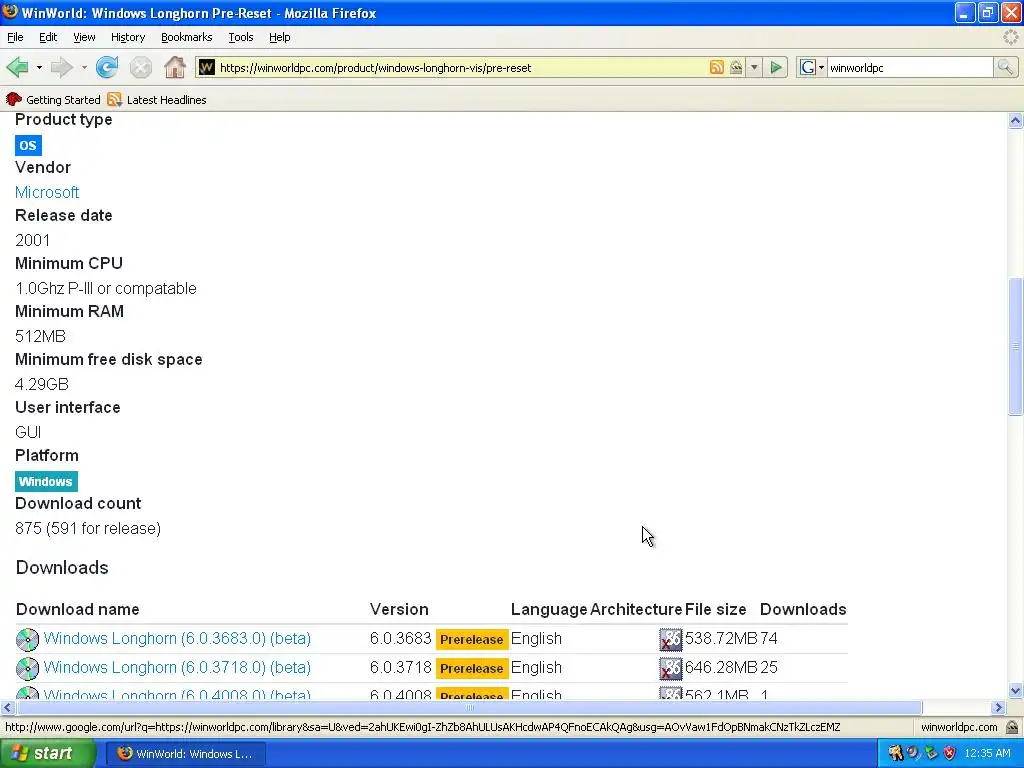Click the vertical scrollbar up arrow
This screenshot has height=768, width=1024.
click(x=1015, y=120)
